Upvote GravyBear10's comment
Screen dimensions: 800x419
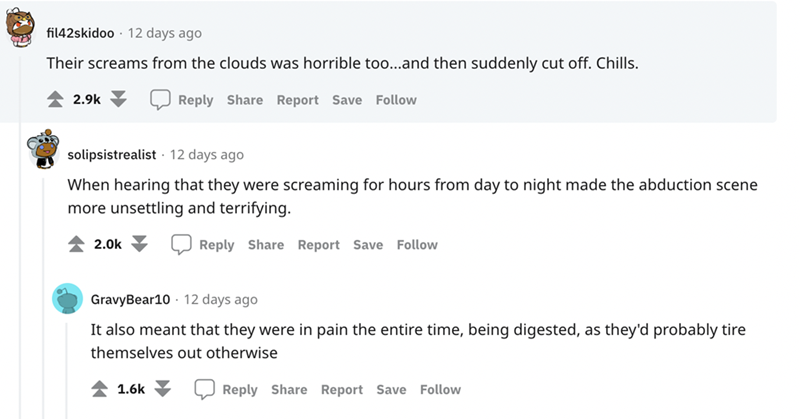tap(101, 390)
